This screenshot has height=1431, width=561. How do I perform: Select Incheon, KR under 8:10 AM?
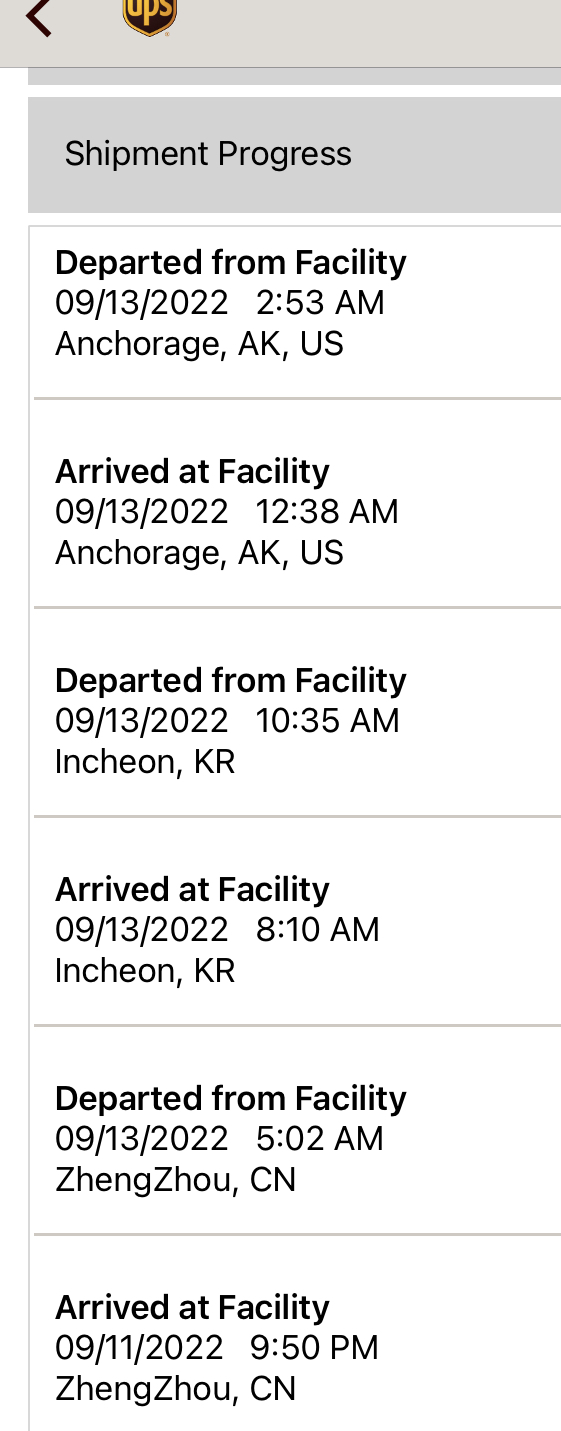tap(145, 971)
